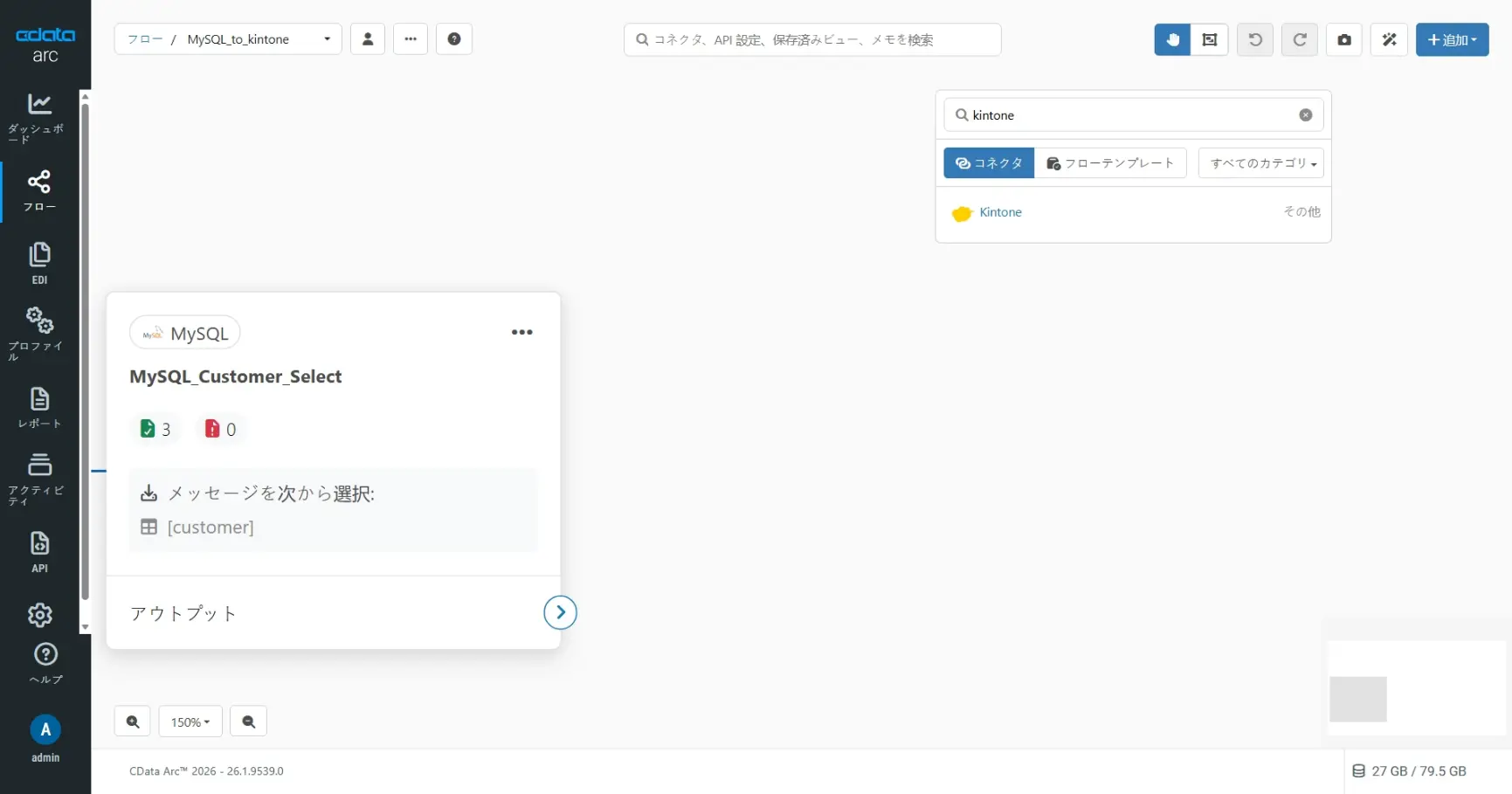1512x794 pixels.
Task: Click the disk usage 27 GB / 79.5 GB indicator
Action: 1410,771
